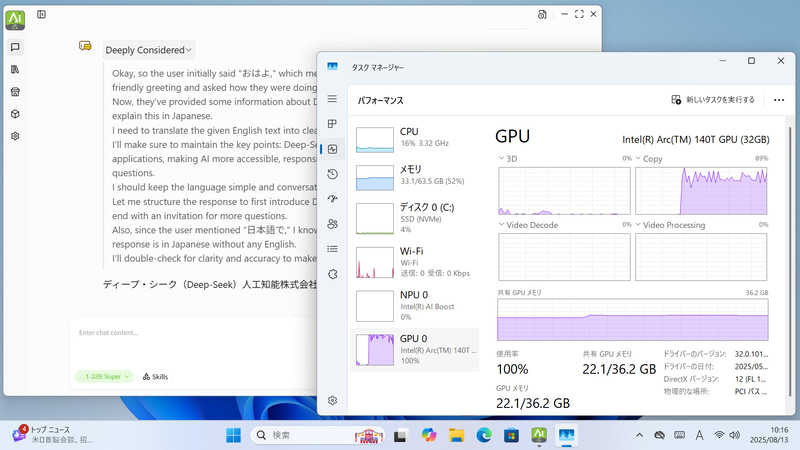Click the Skills button in chat box

pos(155,377)
